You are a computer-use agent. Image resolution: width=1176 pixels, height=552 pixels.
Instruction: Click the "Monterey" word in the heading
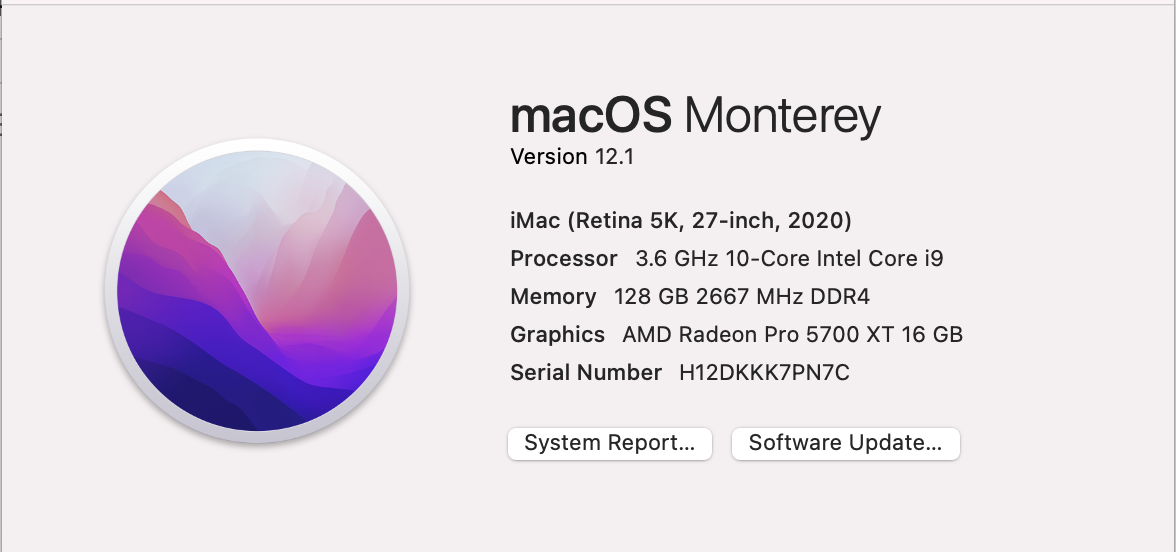pyautogui.click(x=782, y=116)
